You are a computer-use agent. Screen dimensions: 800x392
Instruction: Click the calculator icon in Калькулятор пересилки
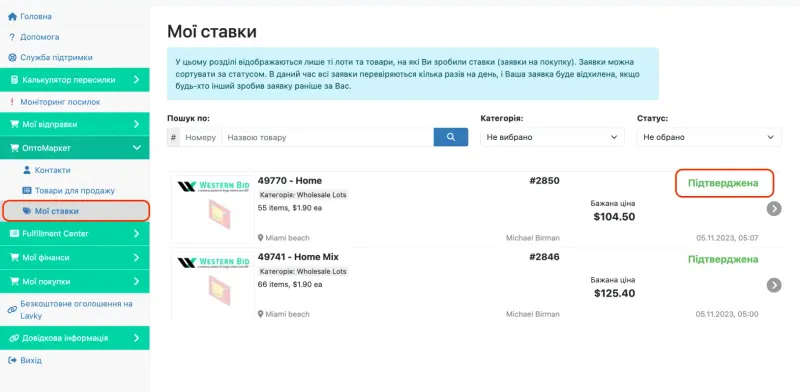14,80
